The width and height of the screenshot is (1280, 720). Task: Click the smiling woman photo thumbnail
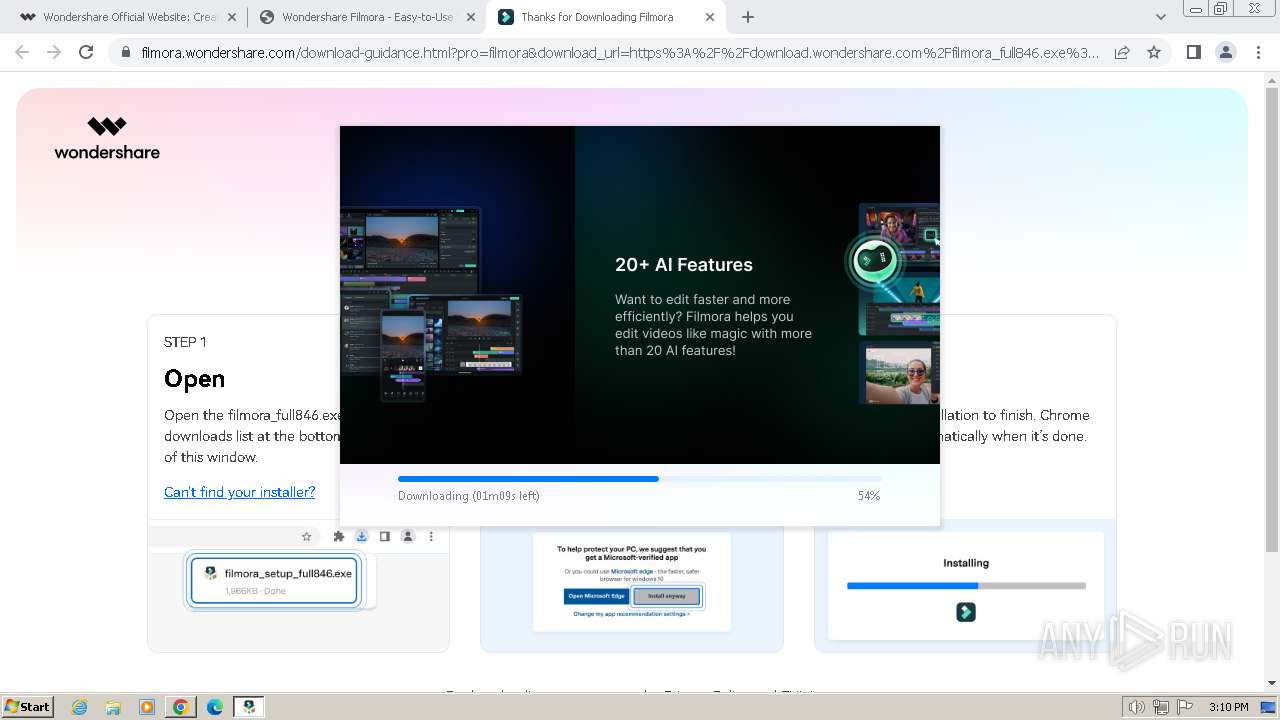[899, 373]
